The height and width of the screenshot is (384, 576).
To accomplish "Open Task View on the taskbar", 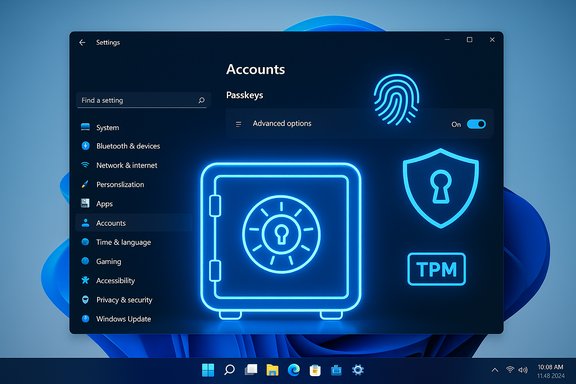I will coord(251,370).
